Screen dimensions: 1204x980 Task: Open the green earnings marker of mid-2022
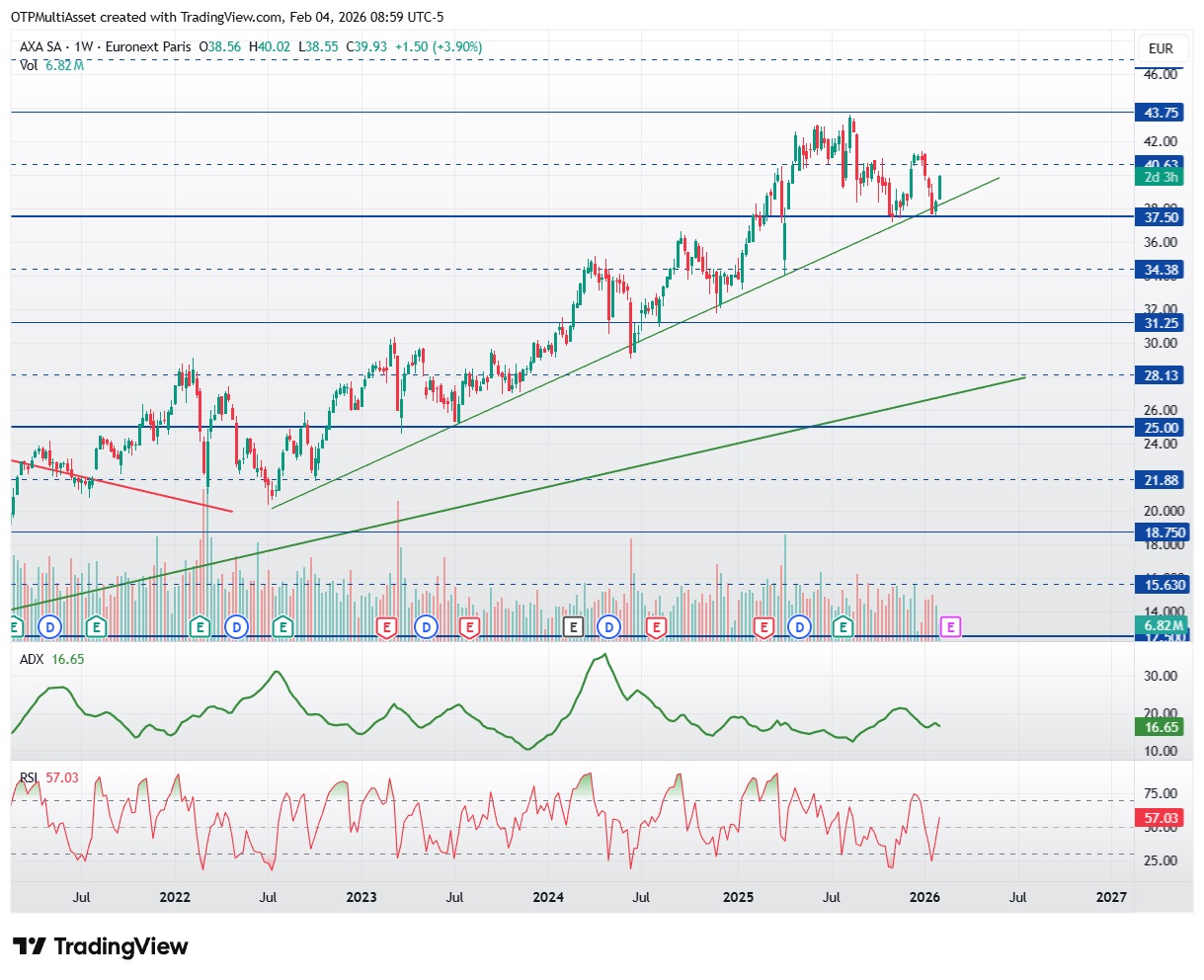283,625
